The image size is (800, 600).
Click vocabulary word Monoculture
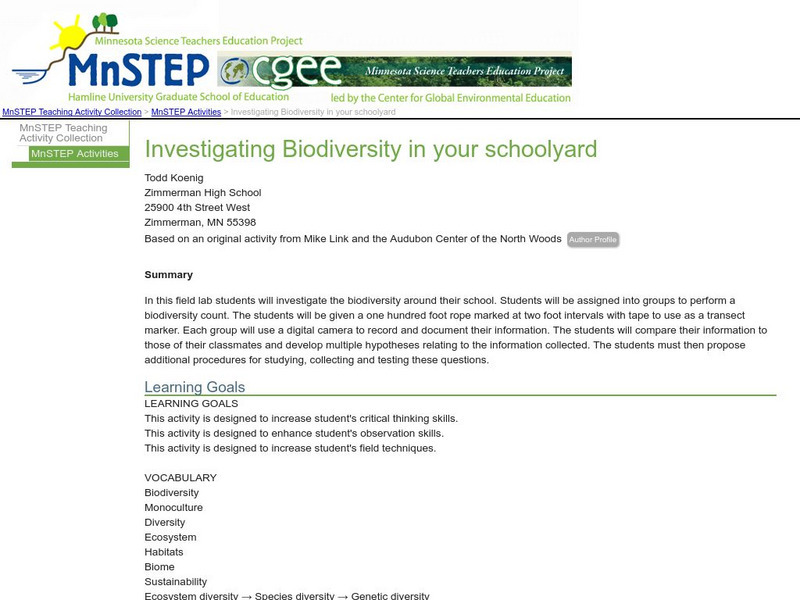tap(173, 507)
